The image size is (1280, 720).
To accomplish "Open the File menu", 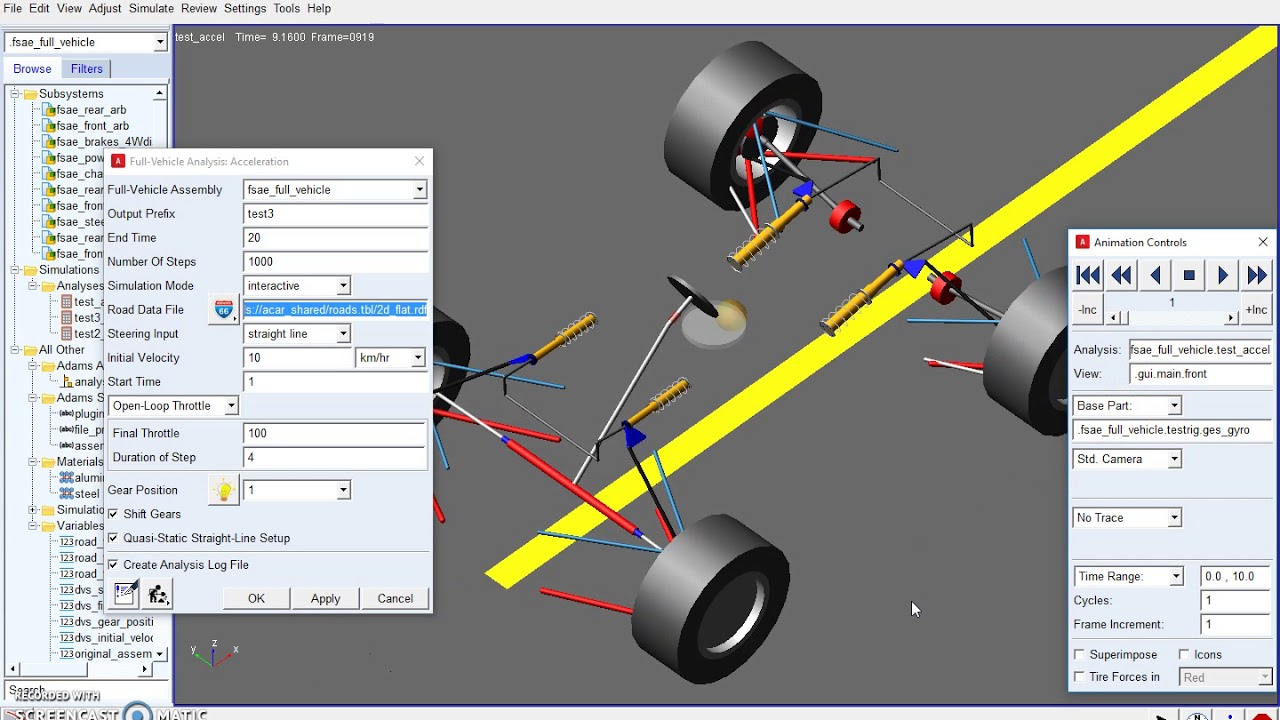I will coord(12,8).
